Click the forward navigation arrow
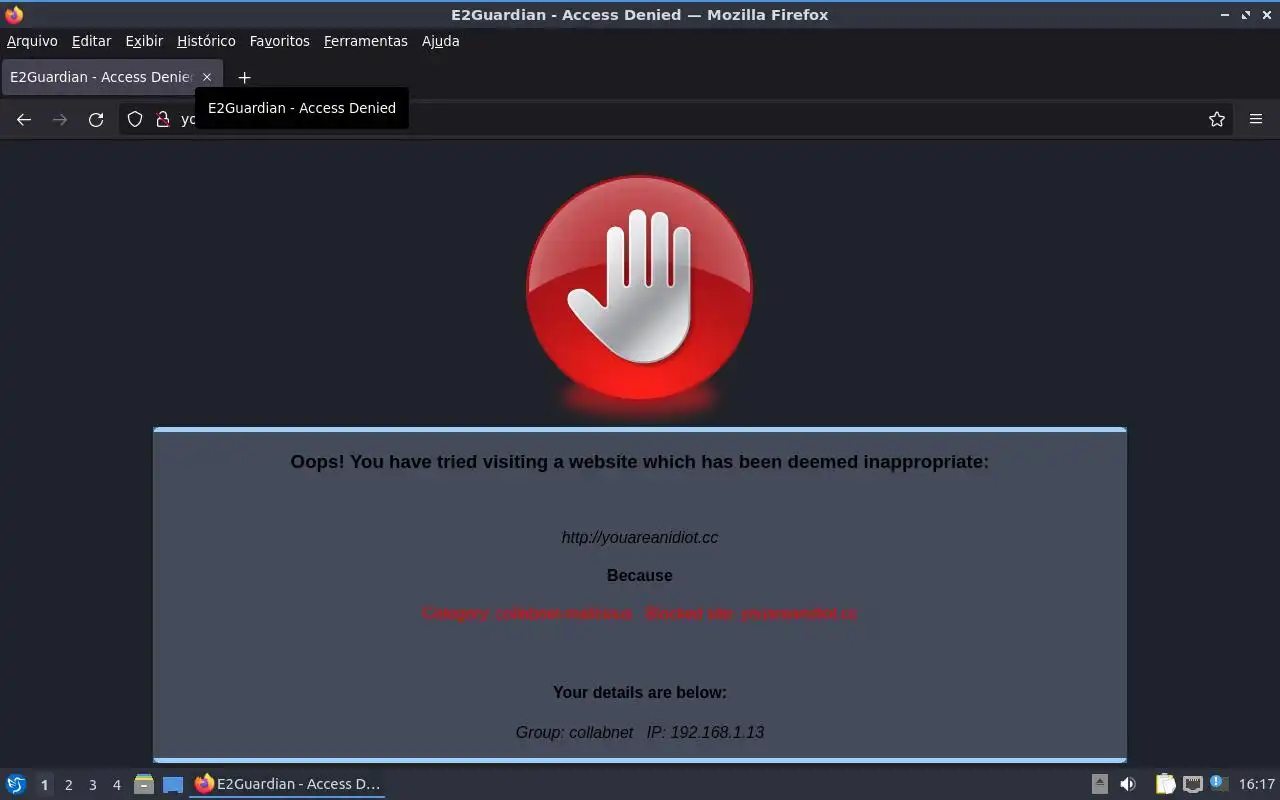This screenshot has width=1280, height=800. click(60, 119)
